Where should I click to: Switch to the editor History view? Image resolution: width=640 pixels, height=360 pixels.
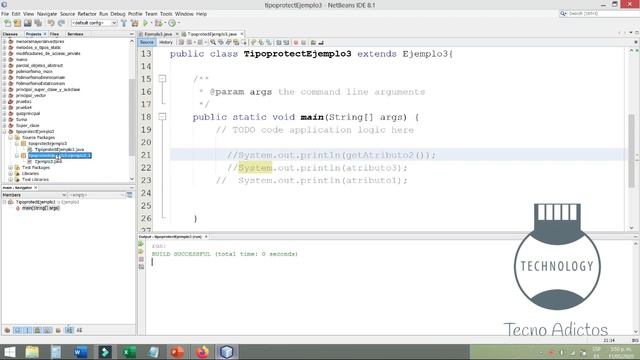166,42
